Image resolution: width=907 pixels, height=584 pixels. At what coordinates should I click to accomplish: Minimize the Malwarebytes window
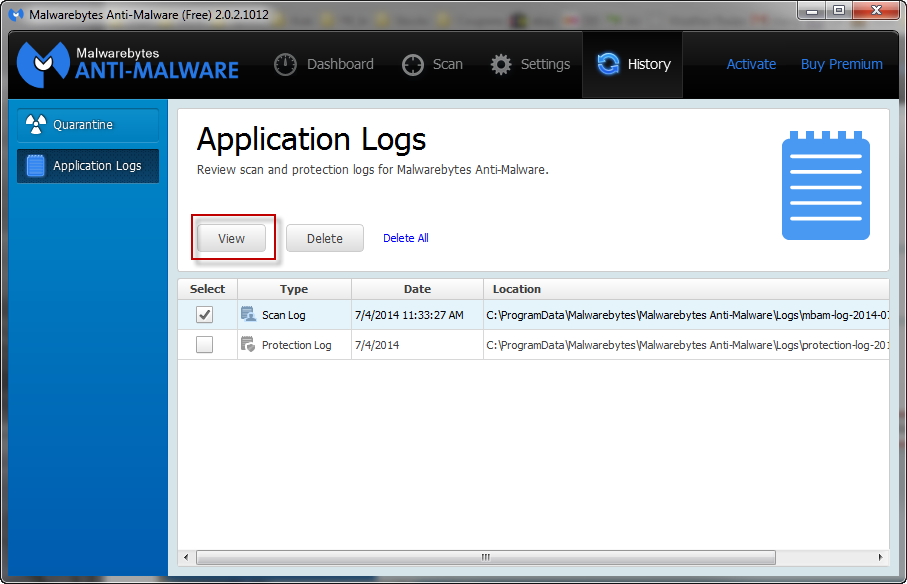(812, 10)
